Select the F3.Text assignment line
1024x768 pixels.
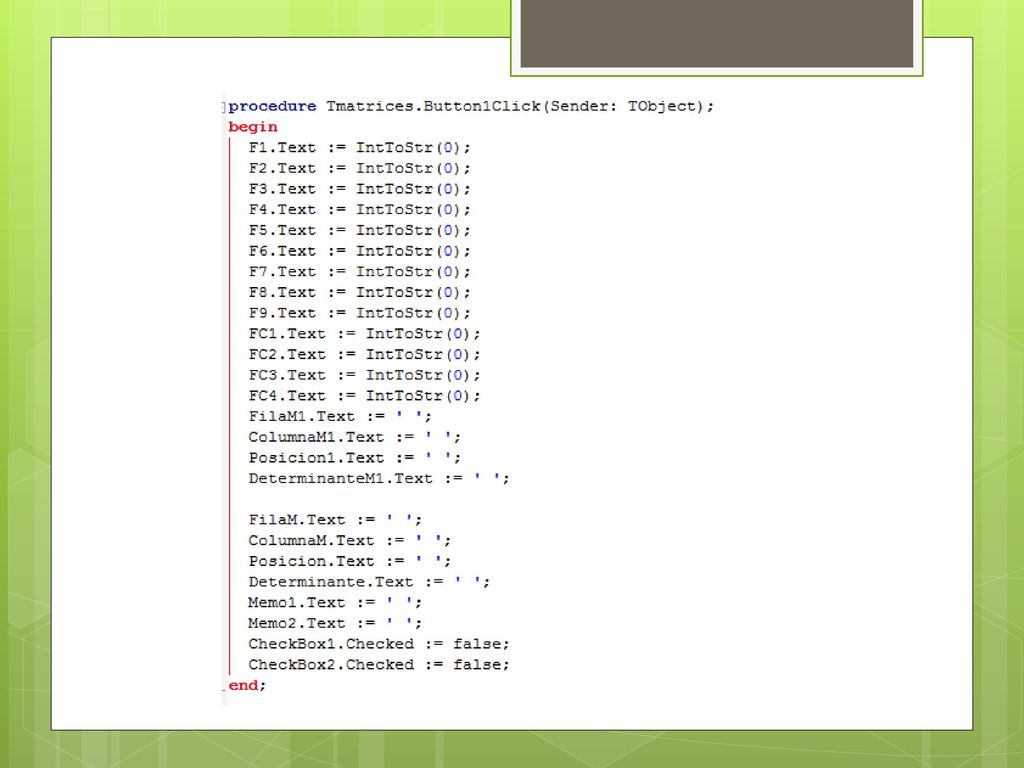(x=359, y=189)
